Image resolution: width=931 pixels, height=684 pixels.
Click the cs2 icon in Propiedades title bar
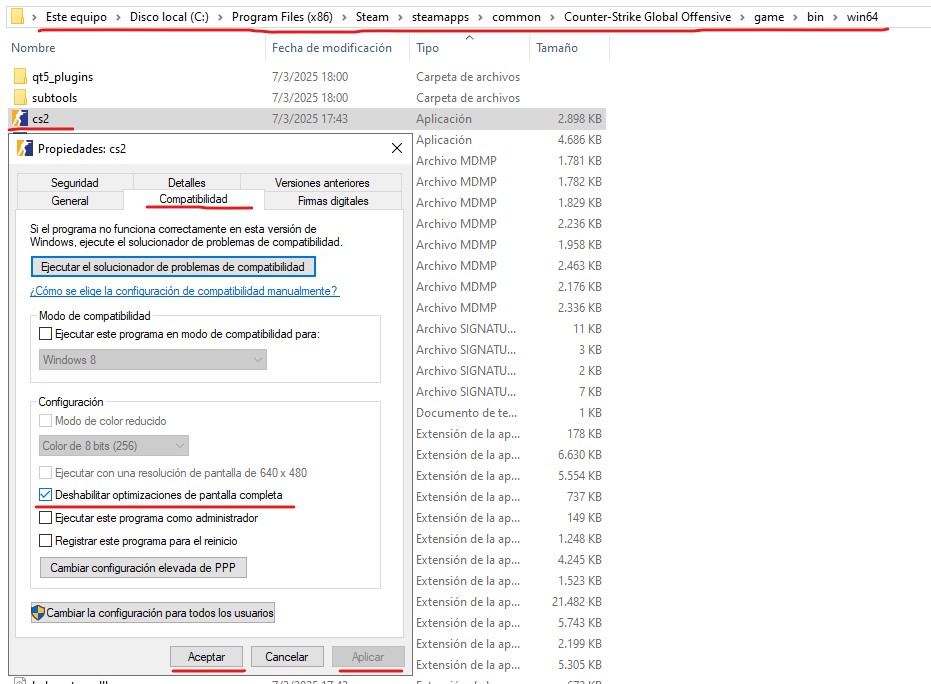point(24,148)
